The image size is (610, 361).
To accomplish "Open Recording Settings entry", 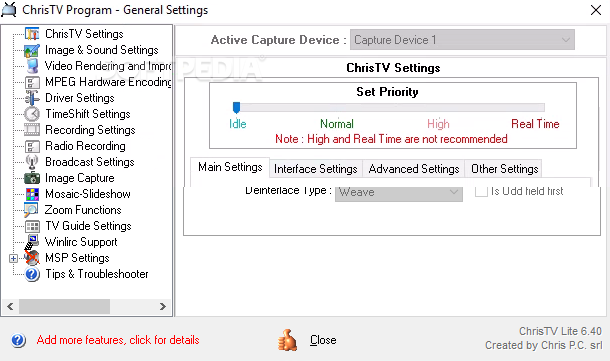I will [90, 130].
